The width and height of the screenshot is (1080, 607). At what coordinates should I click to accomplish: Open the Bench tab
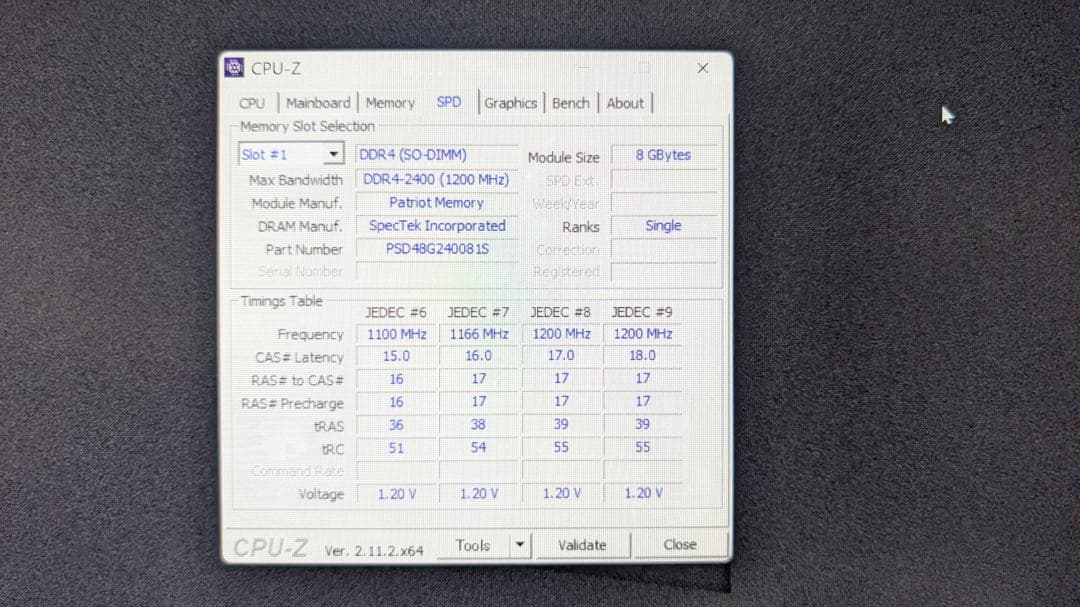[570, 102]
